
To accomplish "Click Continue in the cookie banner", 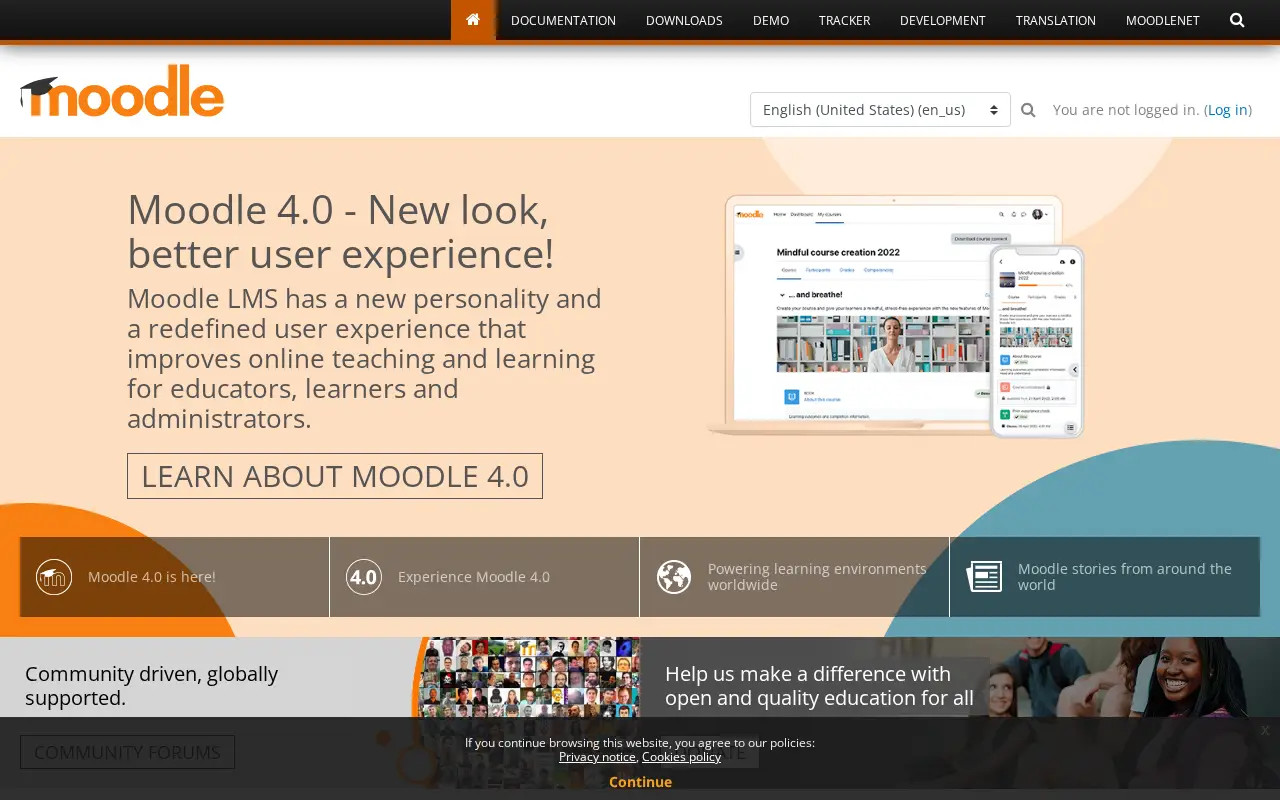I will click(640, 782).
